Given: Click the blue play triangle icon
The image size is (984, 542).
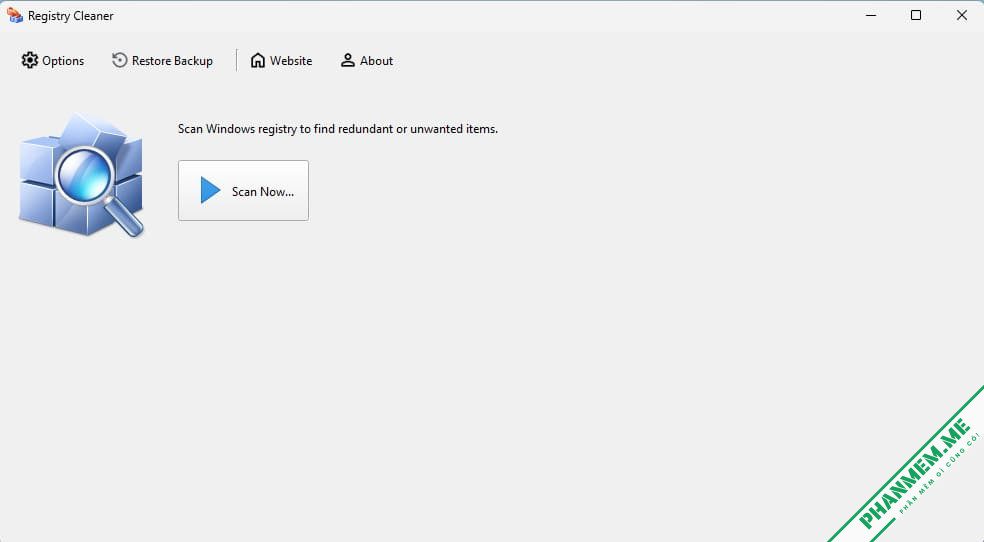Looking at the screenshot, I should point(210,190).
